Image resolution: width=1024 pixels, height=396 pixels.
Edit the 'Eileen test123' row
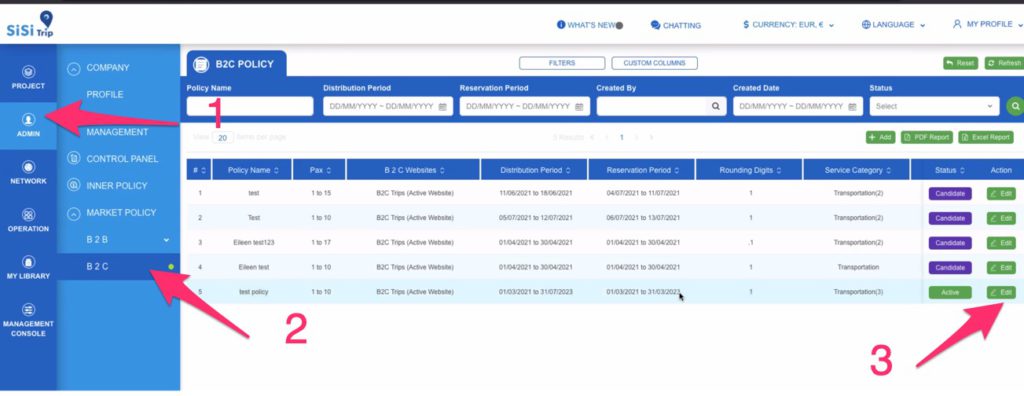click(x=1000, y=242)
